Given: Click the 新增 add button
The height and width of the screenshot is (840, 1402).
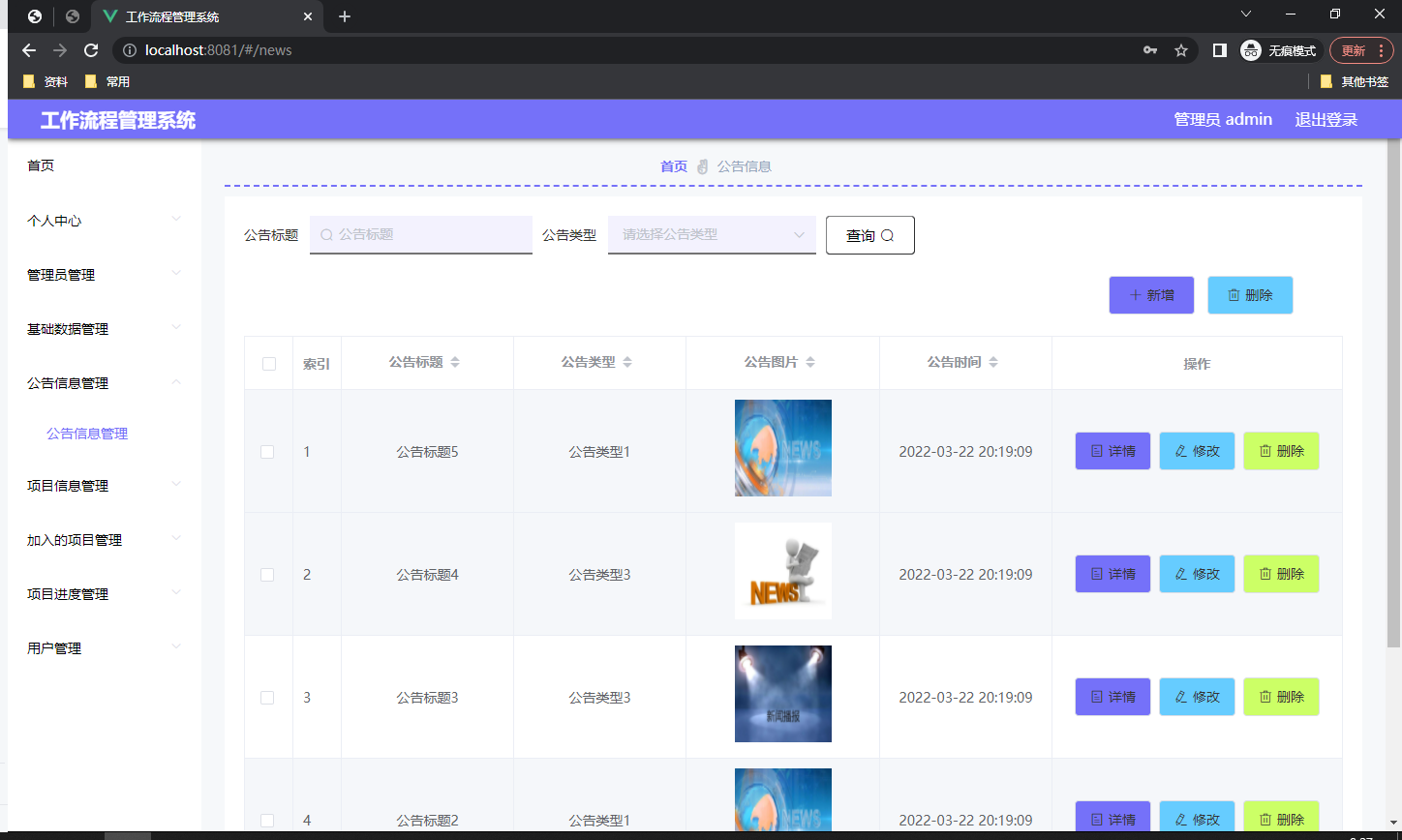Looking at the screenshot, I should pyautogui.click(x=1151, y=295).
